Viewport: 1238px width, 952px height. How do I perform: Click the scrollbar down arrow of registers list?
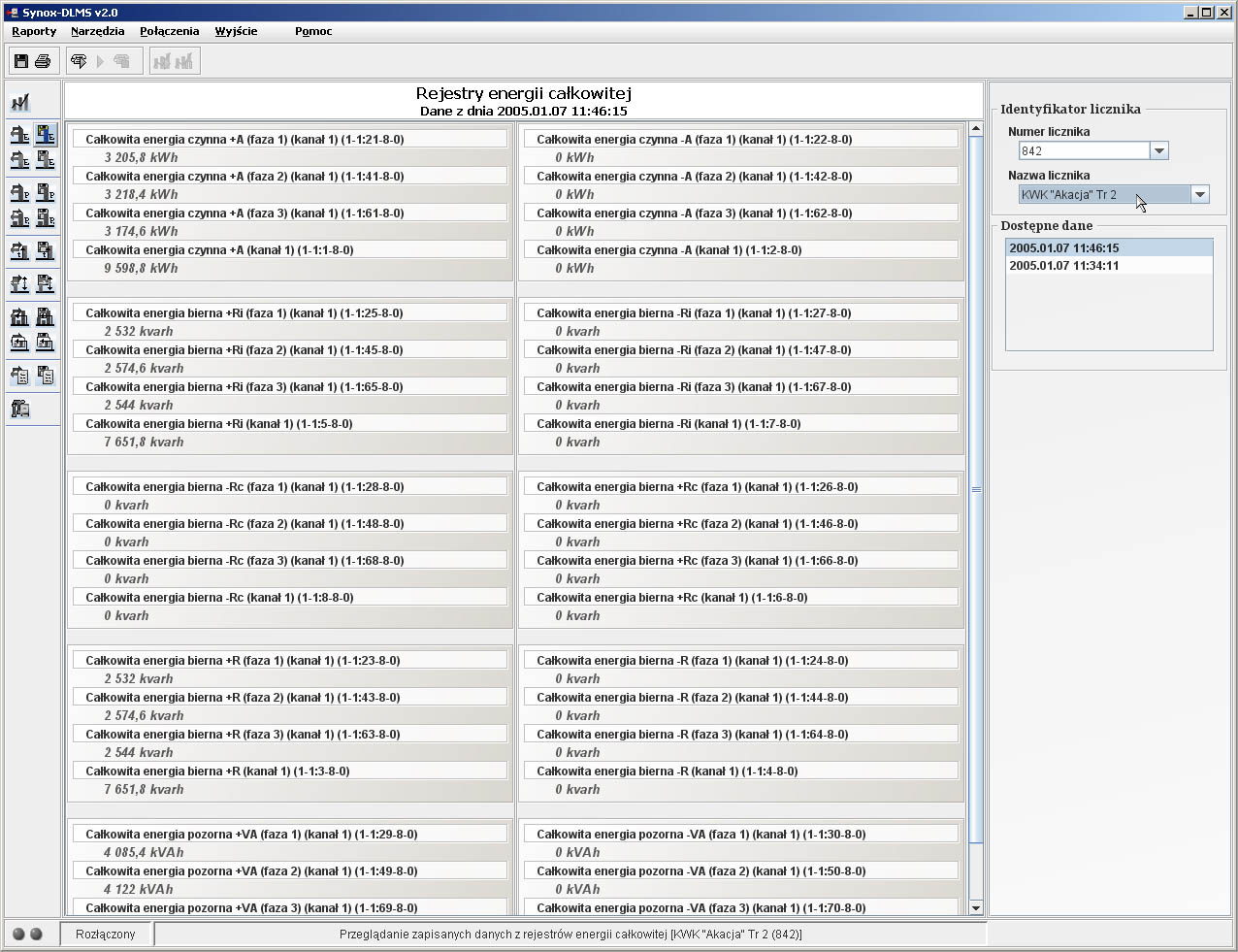click(x=976, y=907)
